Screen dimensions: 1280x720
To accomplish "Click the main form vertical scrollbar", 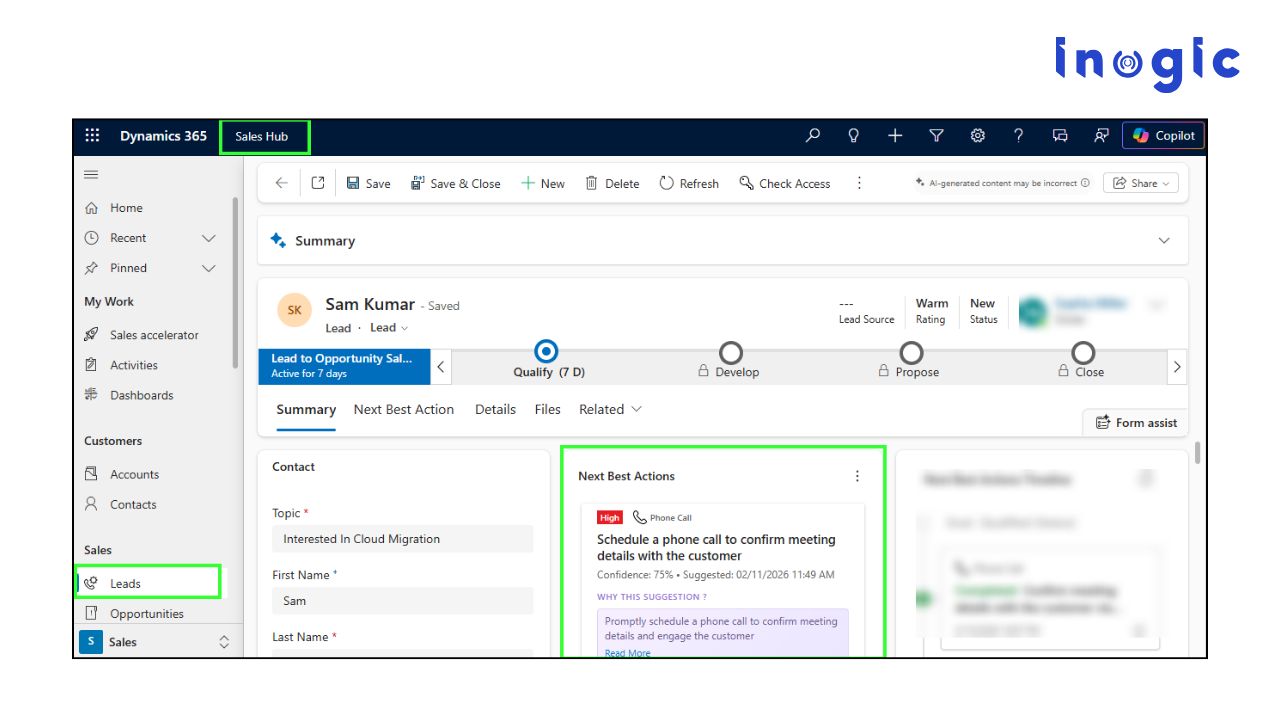I will click(x=1198, y=453).
